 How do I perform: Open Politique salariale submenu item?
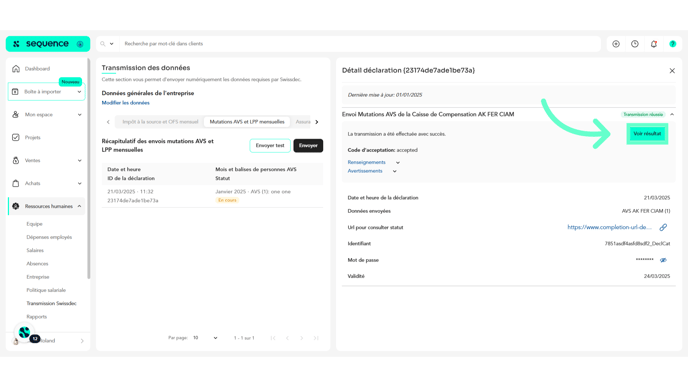(x=46, y=290)
